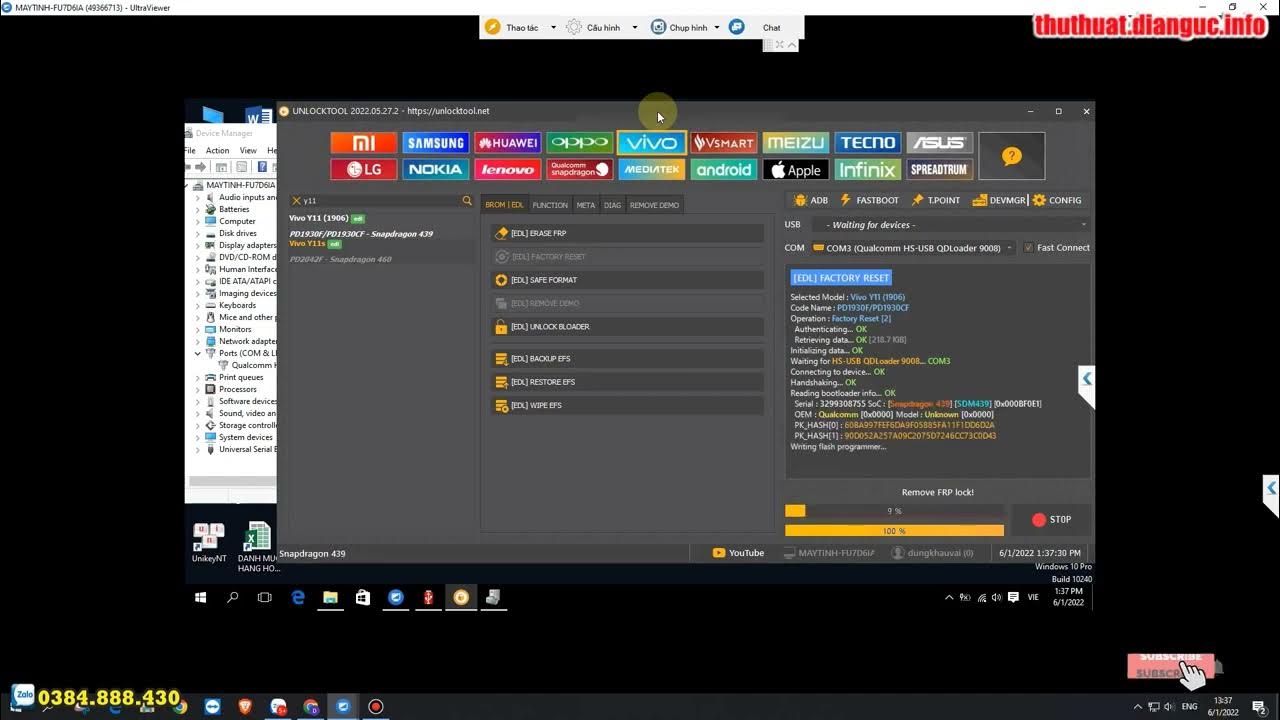Click the [EDL] WIPE EFS button
The width and height of the screenshot is (1280, 720).
coord(627,405)
